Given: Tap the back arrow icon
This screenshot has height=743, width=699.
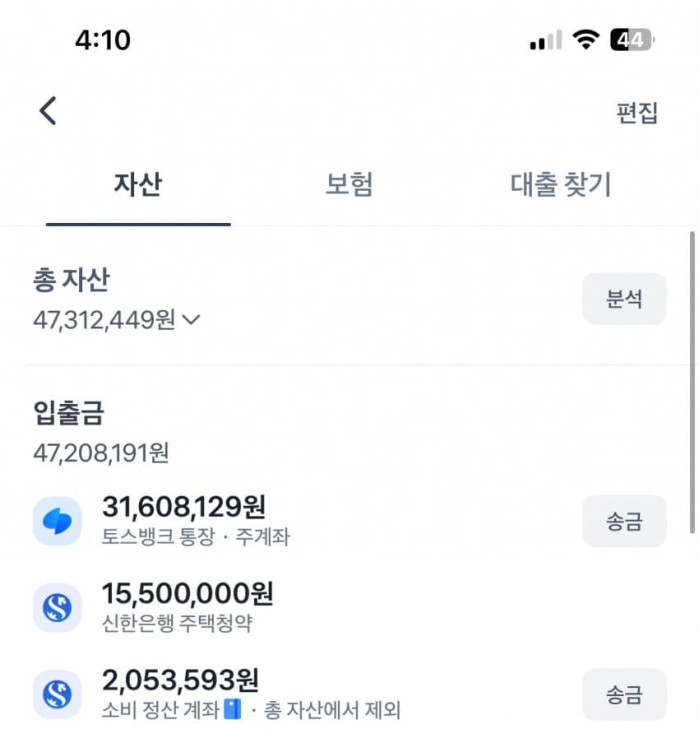Looking at the screenshot, I should (x=48, y=111).
